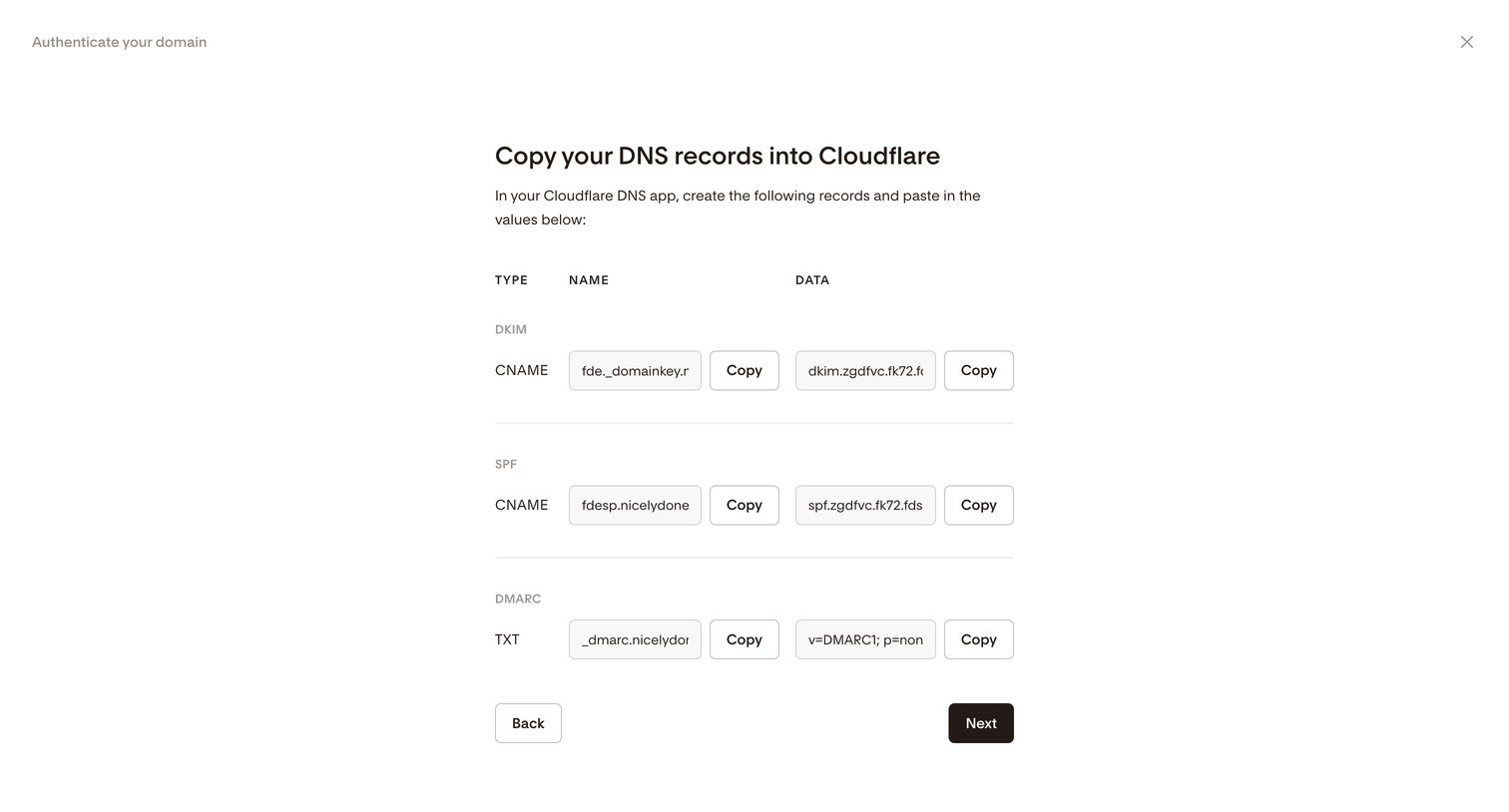Copy the DKIM name value
Viewport: 1509px width, 812px height.
[x=744, y=370]
